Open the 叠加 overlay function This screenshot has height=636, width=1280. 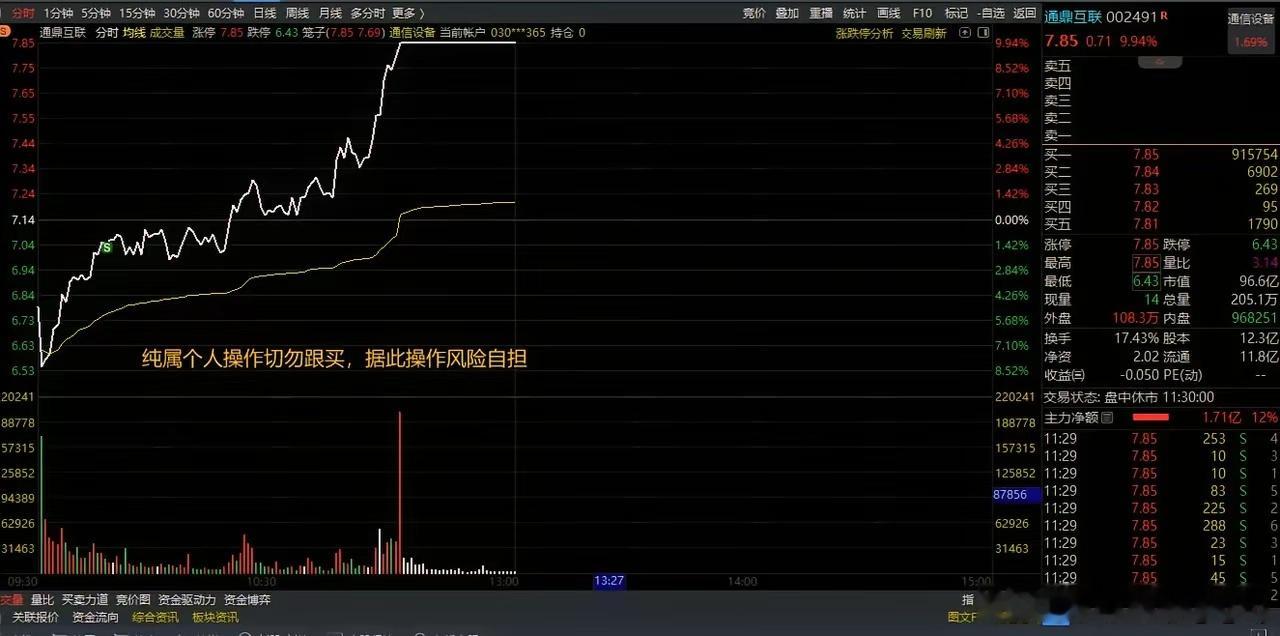(x=785, y=13)
